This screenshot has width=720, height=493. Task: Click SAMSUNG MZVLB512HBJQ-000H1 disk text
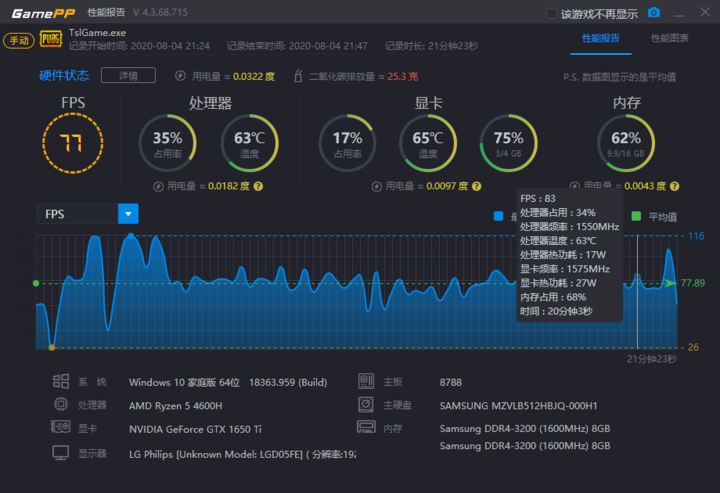(x=518, y=406)
